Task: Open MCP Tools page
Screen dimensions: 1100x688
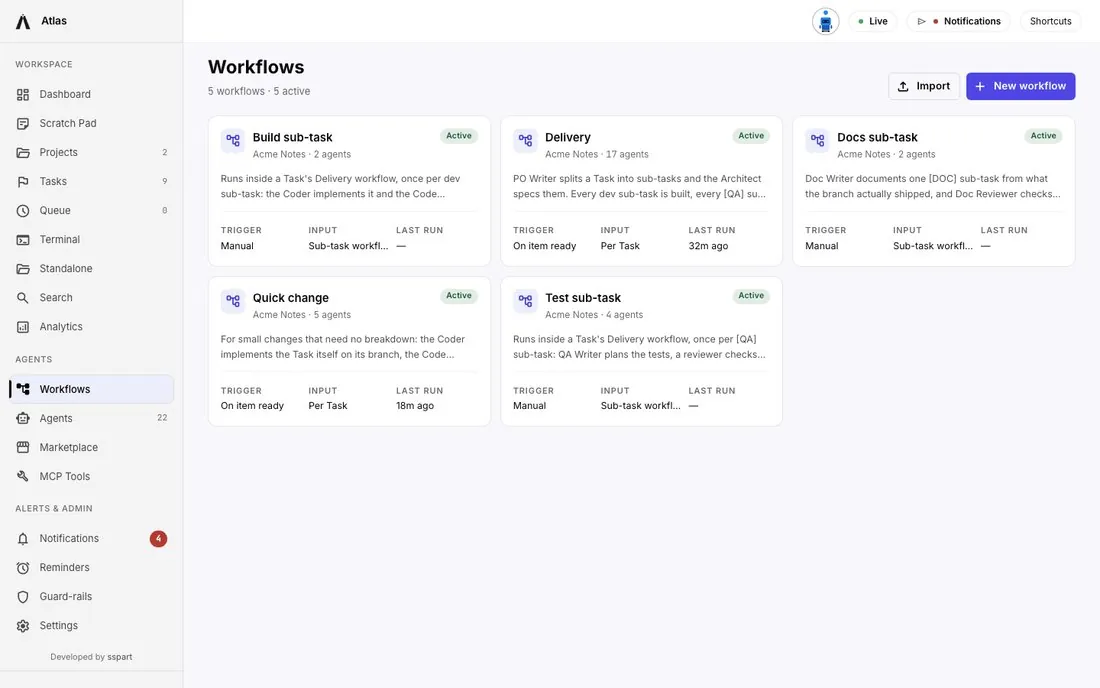Action: tap(91, 477)
